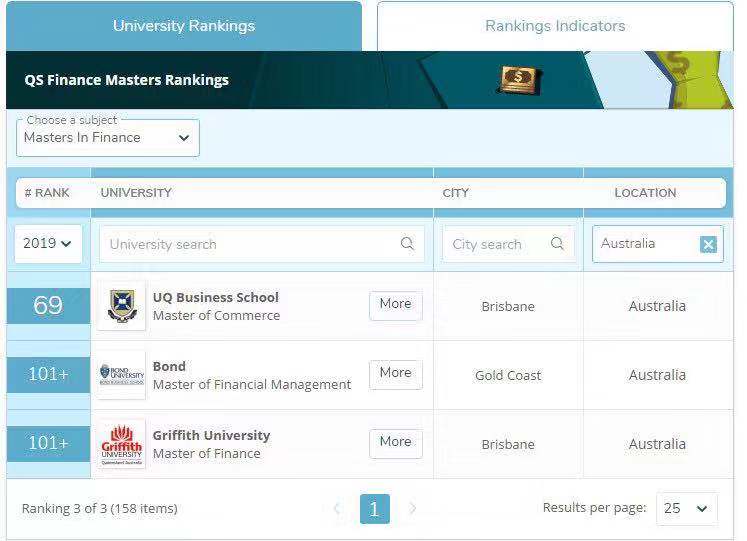This screenshot has width=747, height=541.
Task: Switch to the Rankings Indicators tab
Action: pyautogui.click(x=555, y=26)
